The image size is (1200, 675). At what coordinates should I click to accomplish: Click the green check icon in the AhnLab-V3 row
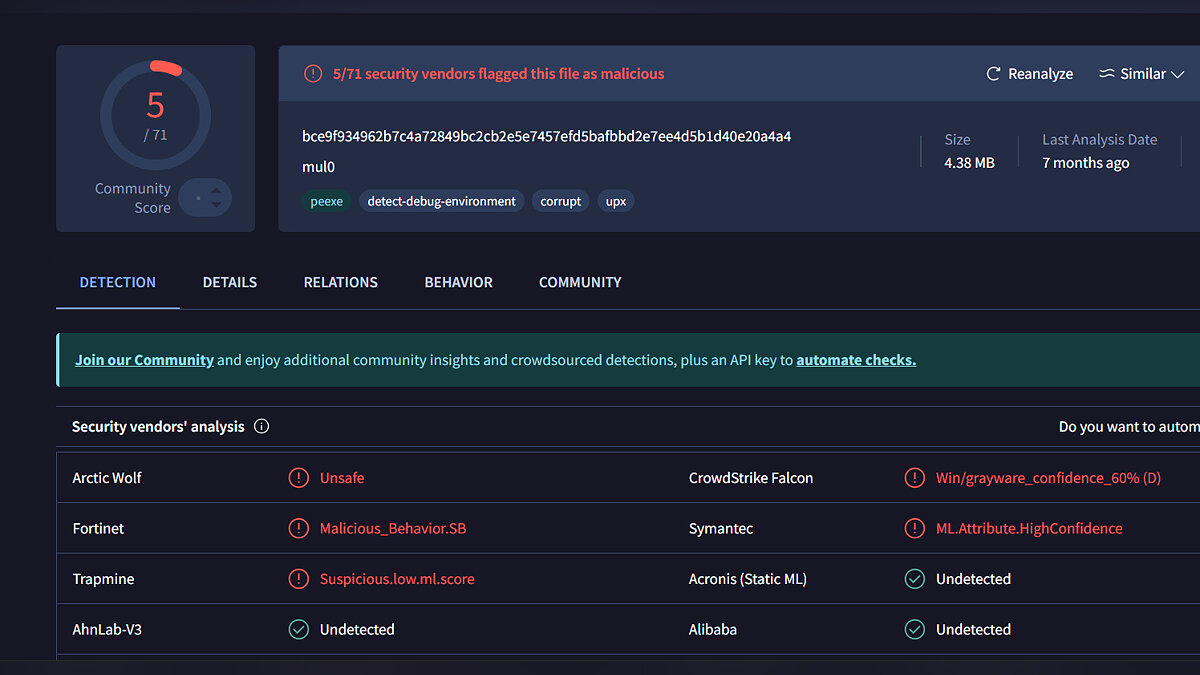[x=298, y=629]
